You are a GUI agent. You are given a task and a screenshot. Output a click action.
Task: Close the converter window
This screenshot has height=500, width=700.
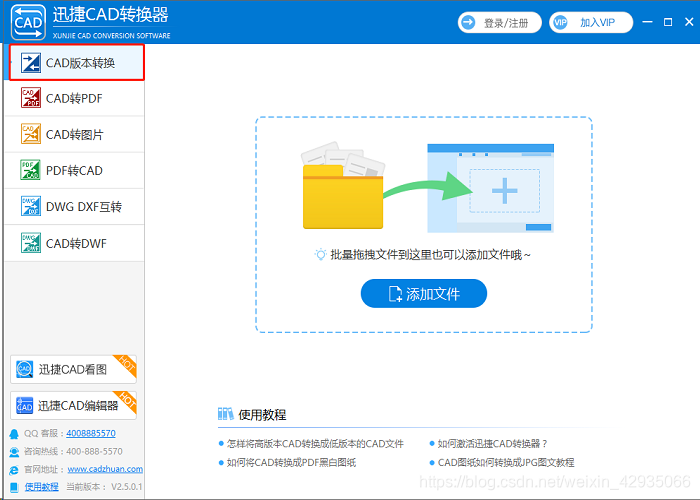pyautogui.click(x=689, y=22)
